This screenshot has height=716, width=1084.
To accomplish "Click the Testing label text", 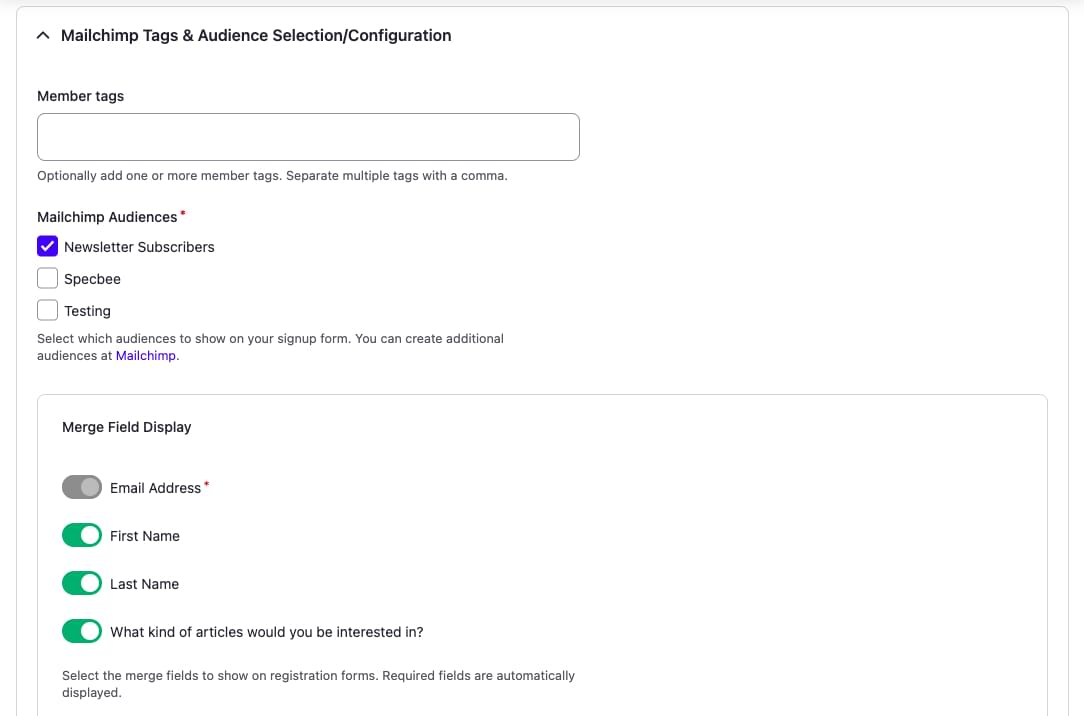I will tap(87, 311).
